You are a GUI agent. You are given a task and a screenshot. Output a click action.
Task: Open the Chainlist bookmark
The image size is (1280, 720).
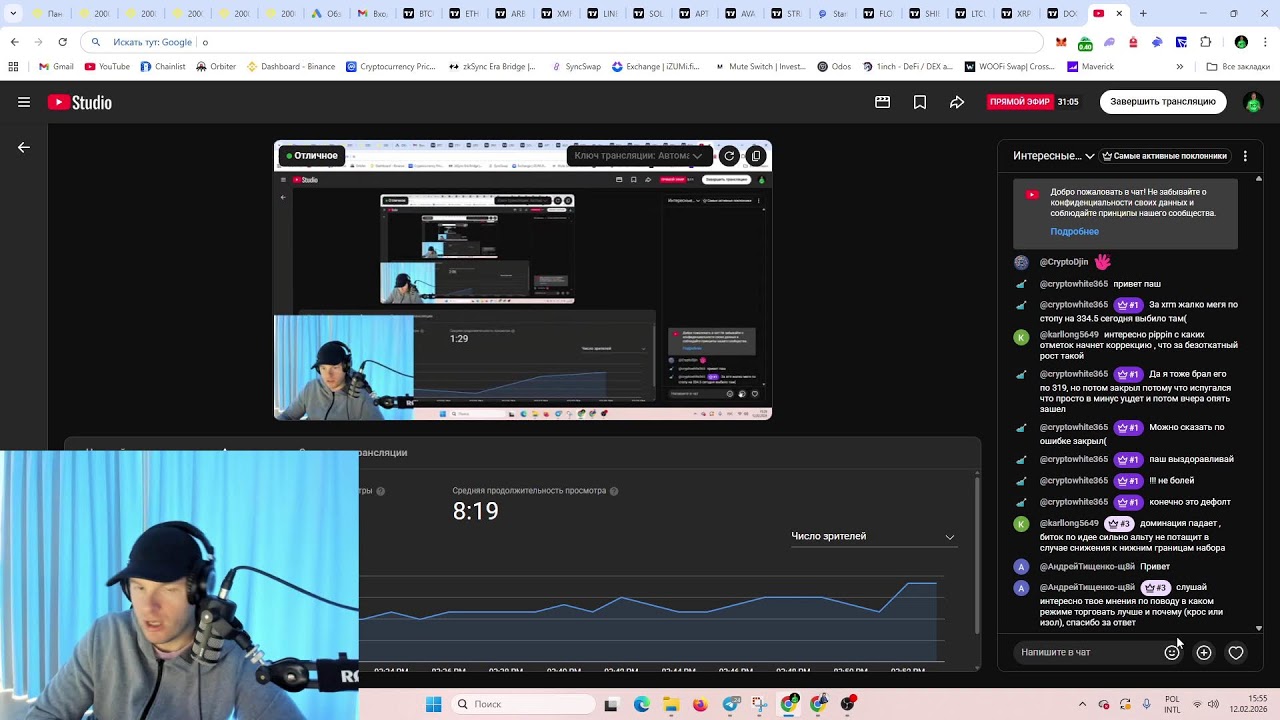pyautogui.click(x=163, y=67)
